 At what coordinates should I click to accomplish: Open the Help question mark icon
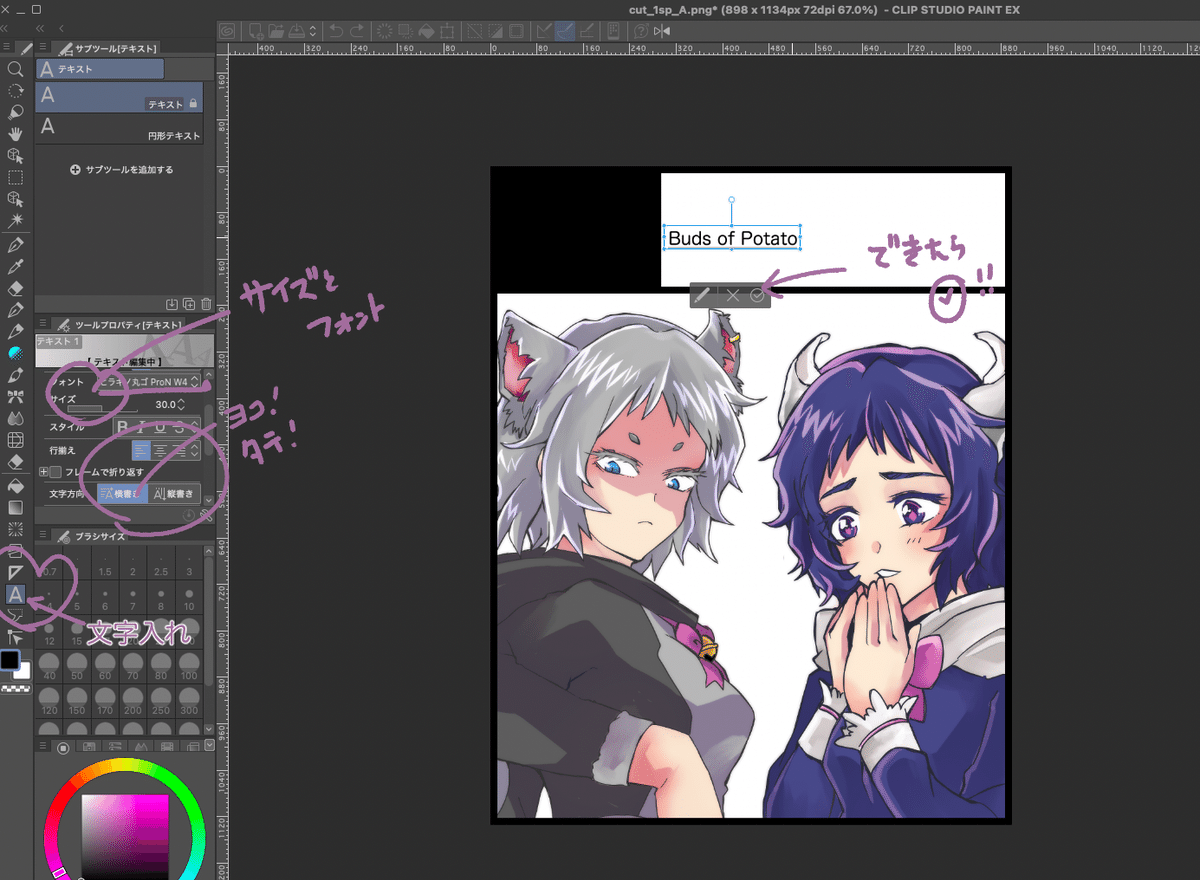(x=641, y=31)
